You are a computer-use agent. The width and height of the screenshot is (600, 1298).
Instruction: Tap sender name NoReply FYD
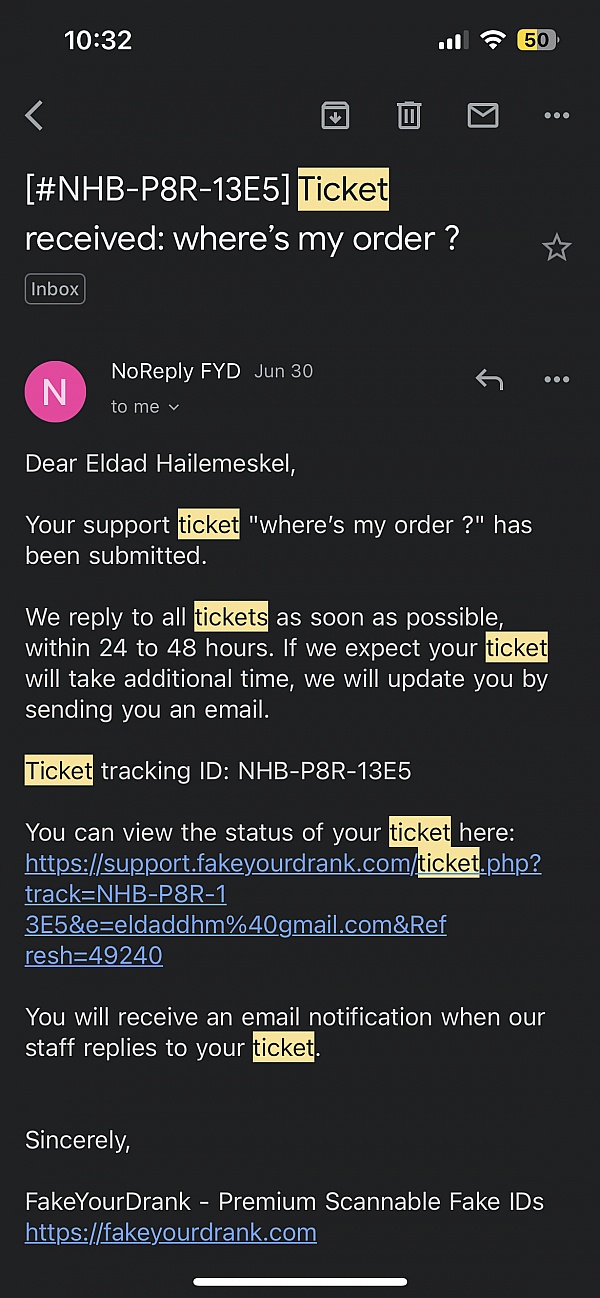click(x=176, y=370)
